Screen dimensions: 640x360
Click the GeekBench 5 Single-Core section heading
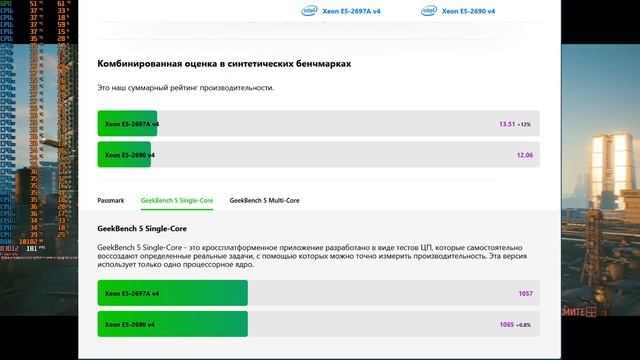coord(142,229)
